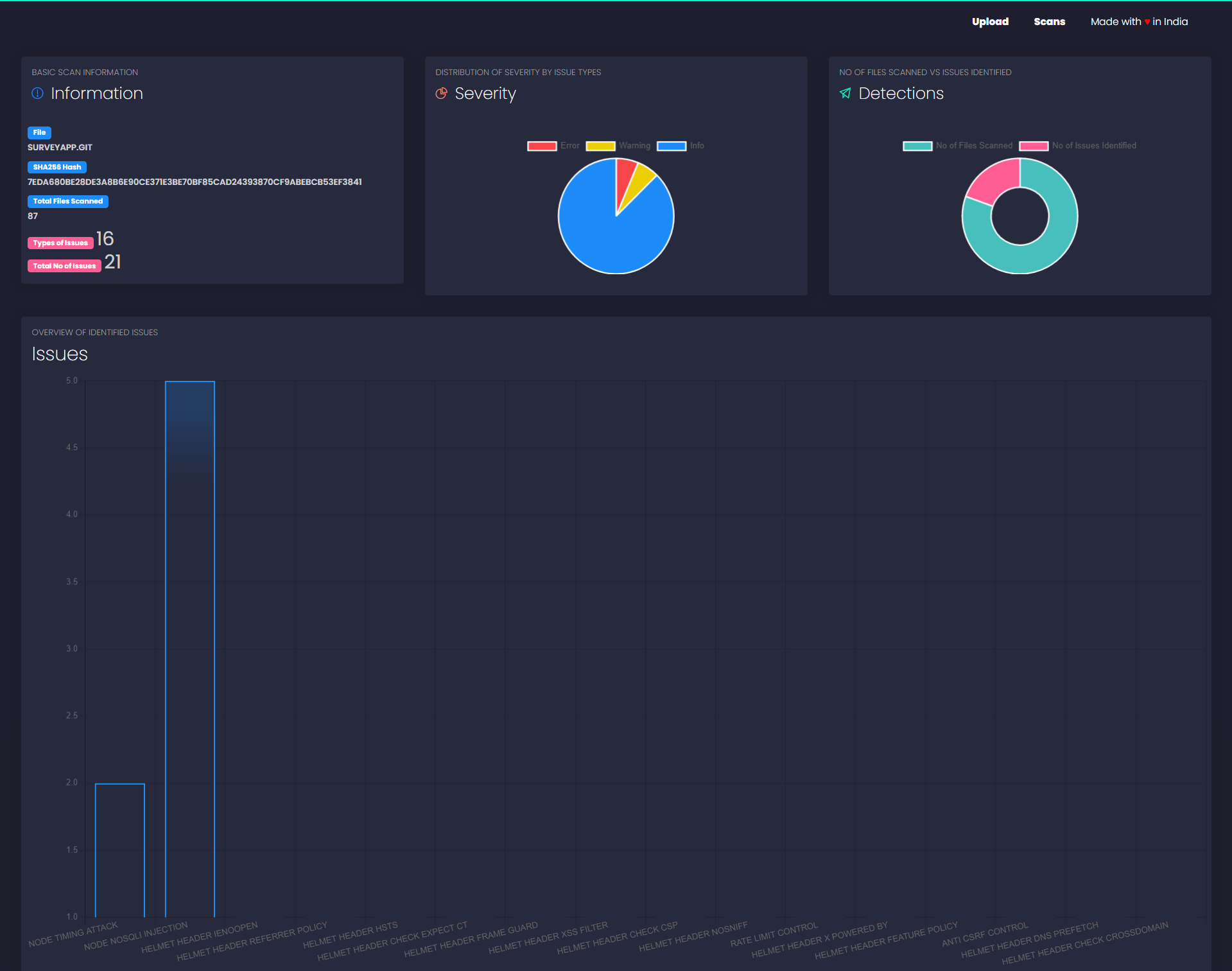This screenshot has width=1232, height=971.
Task: Toggle the Info legend in Severity chart
Action: pos(680,146)
